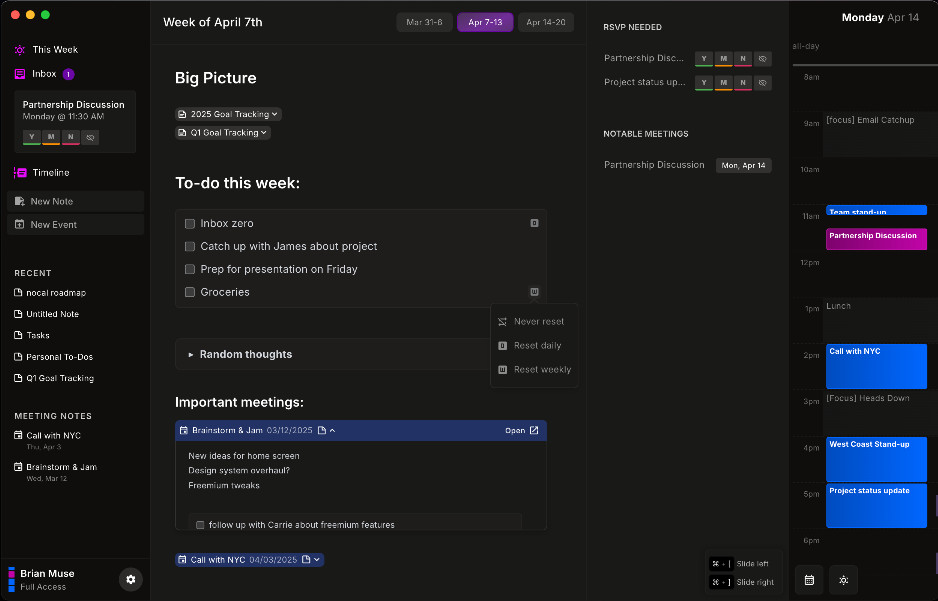Viewport: 938px width, 601px height.
Task: Switch to Apr 14-20 week
Action: (546, 22)
